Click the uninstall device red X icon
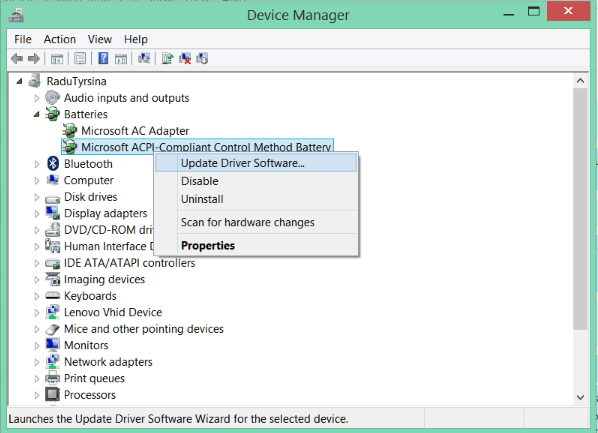598x433 pixels. click(x=185, y=58)
